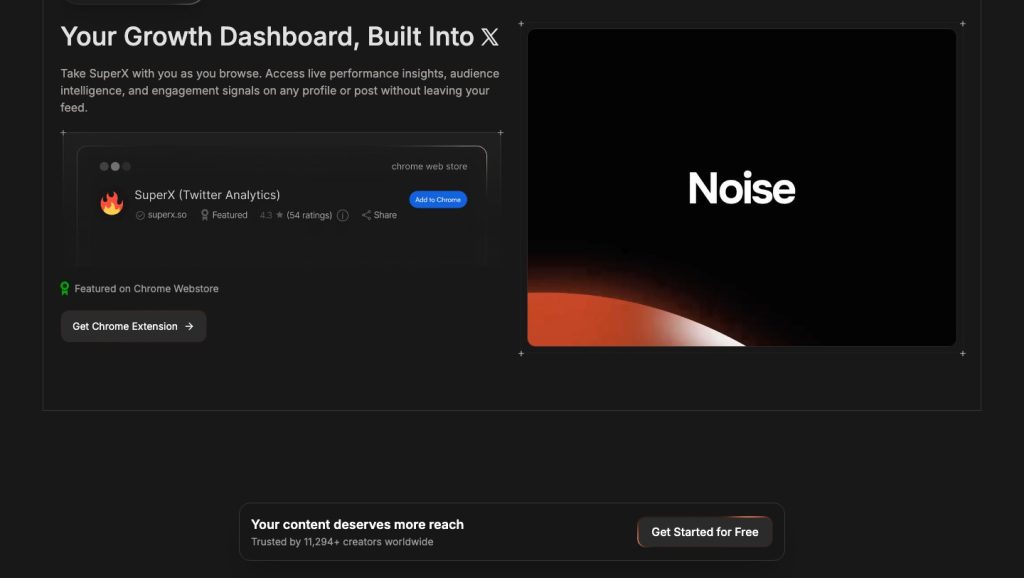Click the green ribbon icon by Featured on Chrome Webstore
Viewport: 1024px width, 578px height.
[x=65, y=288]
